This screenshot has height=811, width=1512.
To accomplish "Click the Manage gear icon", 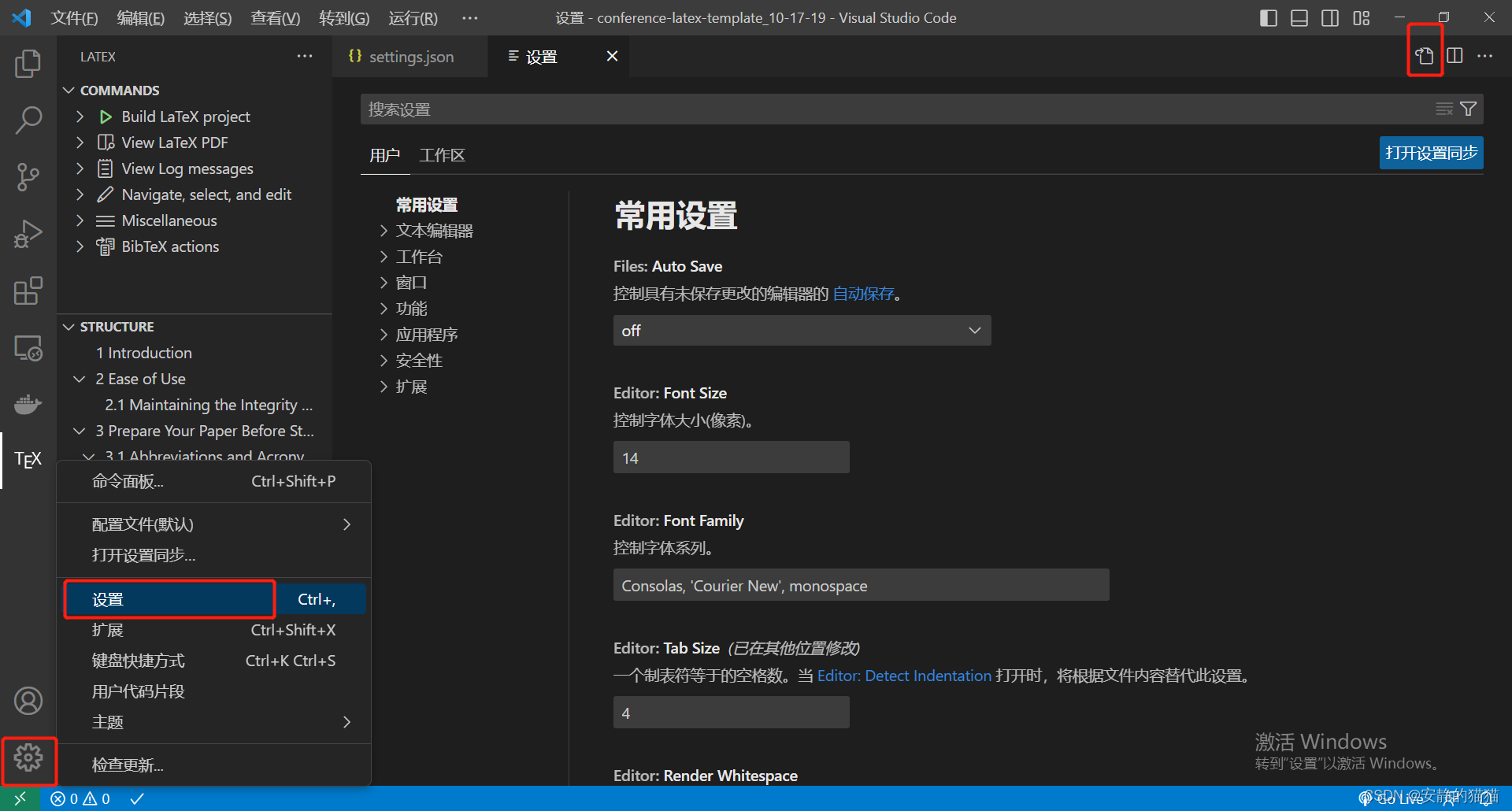I will point(28,757).
